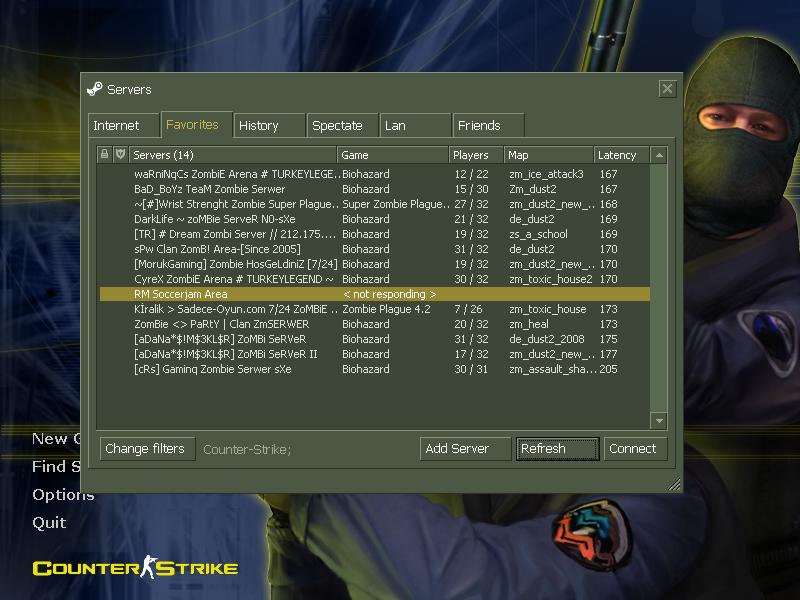
Task: Click the zs_a_school map cell
Action: point(538,234)
